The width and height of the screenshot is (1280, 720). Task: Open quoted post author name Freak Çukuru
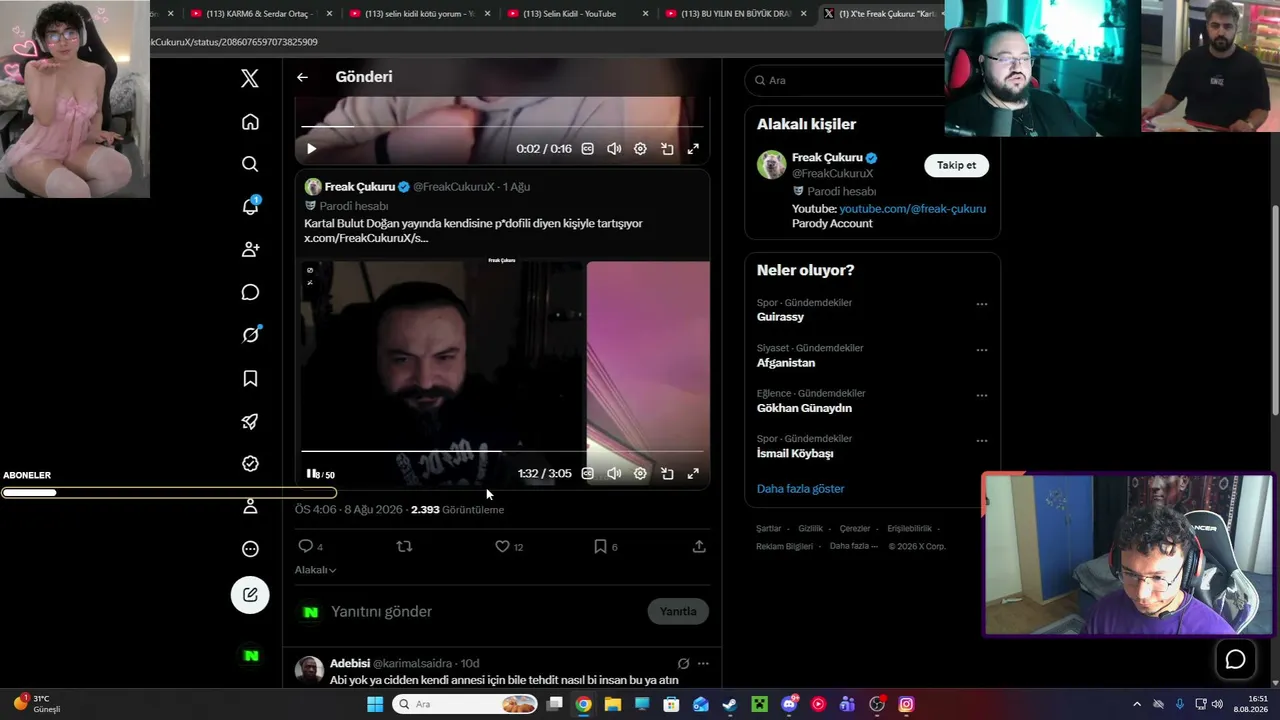pyautogui.click(x=360, y=187)
